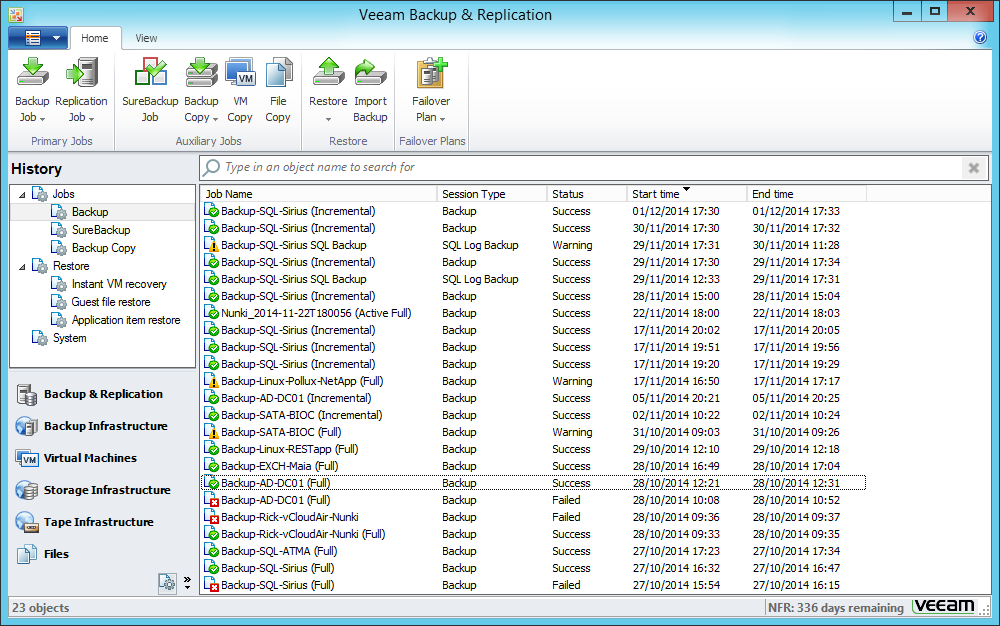The image size is (1000, 626).
Task: Select the Home ribbon tab
Action: click(x=95, y=38)
